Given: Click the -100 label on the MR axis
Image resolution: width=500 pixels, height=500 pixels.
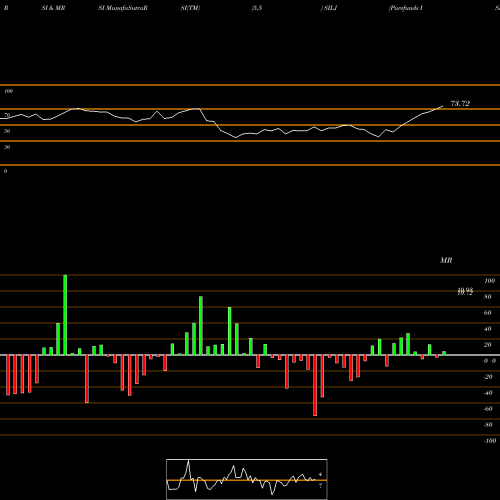Looking at the screenshot, I should pos(490,441).
